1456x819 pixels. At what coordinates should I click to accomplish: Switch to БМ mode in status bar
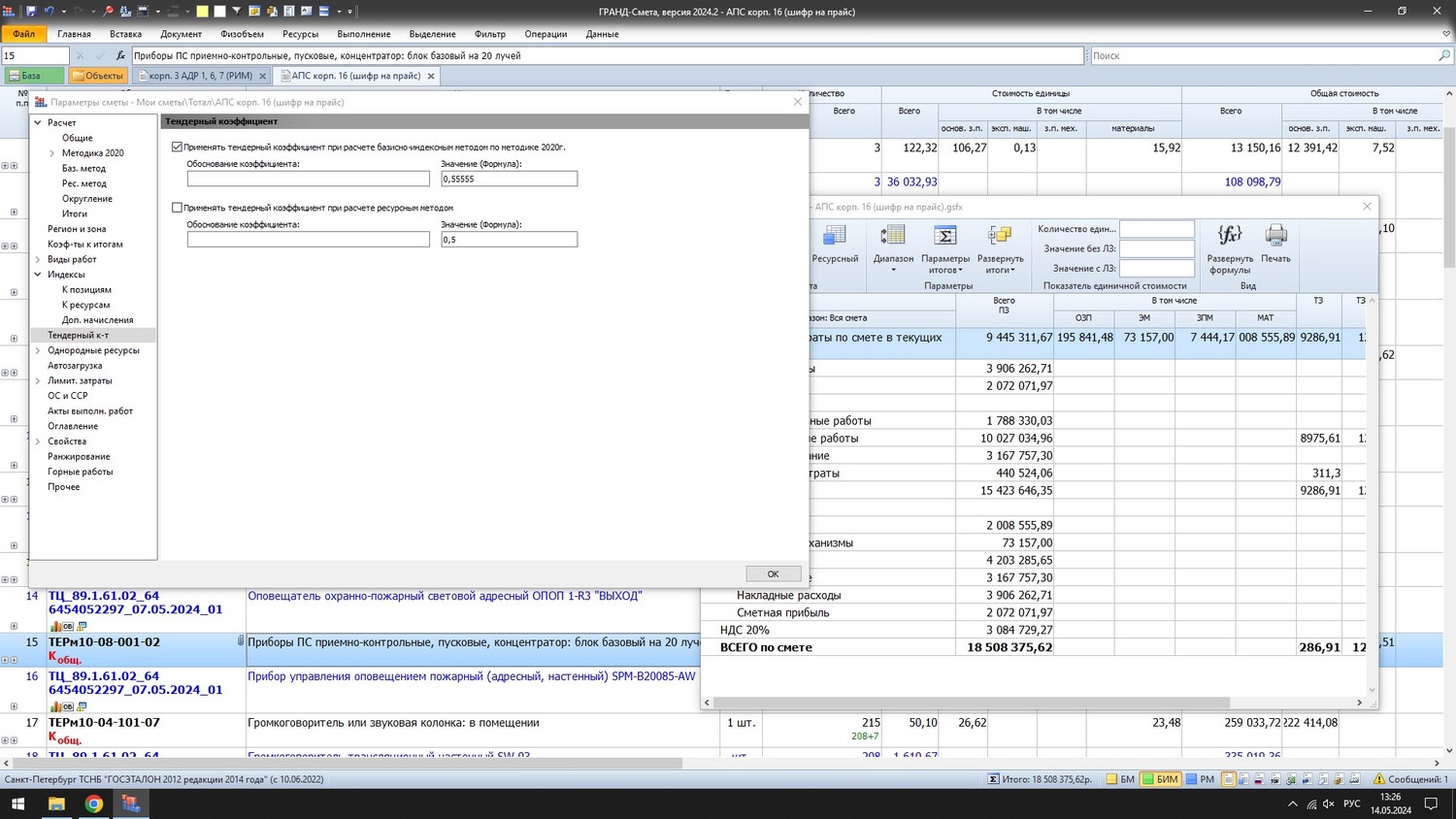coord(1120,779)
